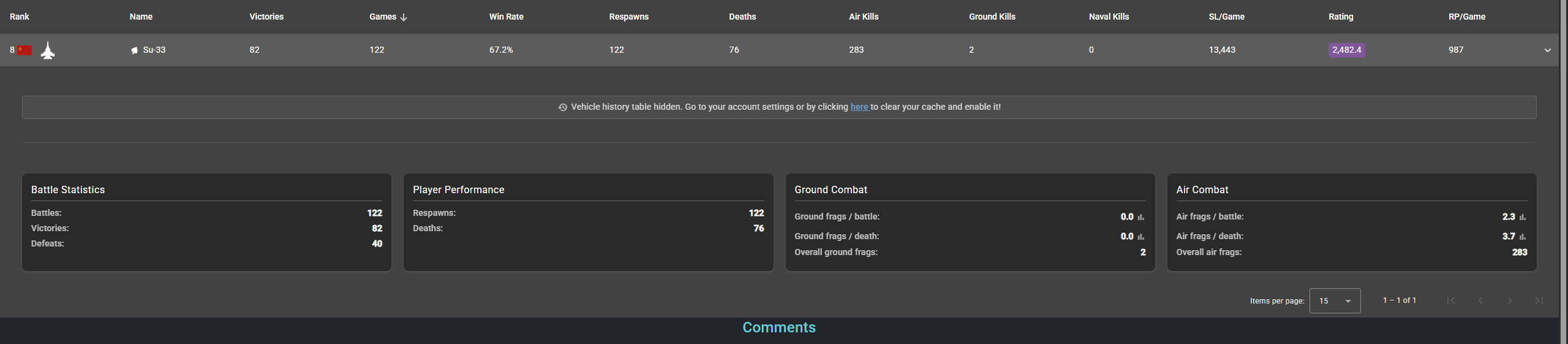Image resolution: width=1568 pixels, height=344 pixels.
Task: Open chart for Ground frags / death
Action: pos(1140,237)
